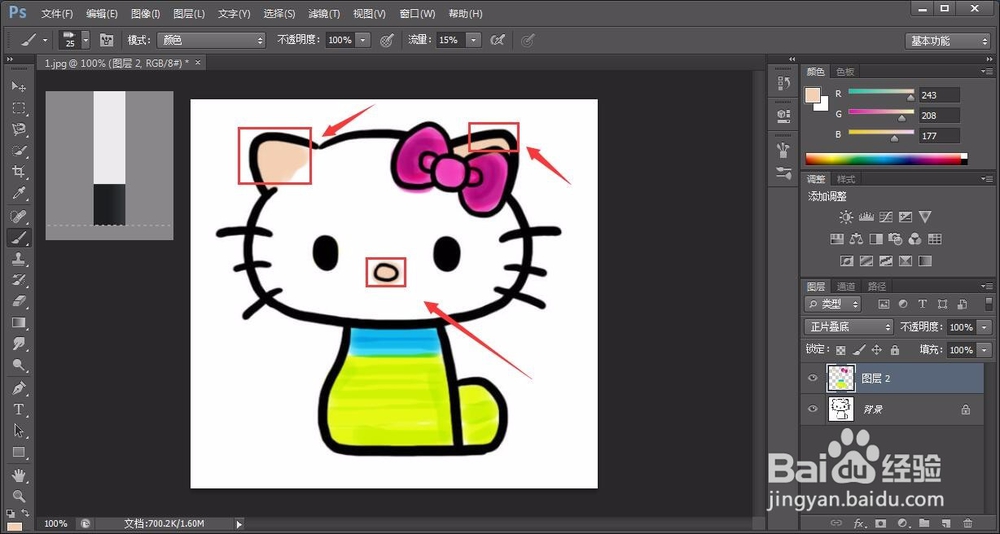Select the Gradient tool
This screenshot has width=1000, height=534.
point(18,322)
